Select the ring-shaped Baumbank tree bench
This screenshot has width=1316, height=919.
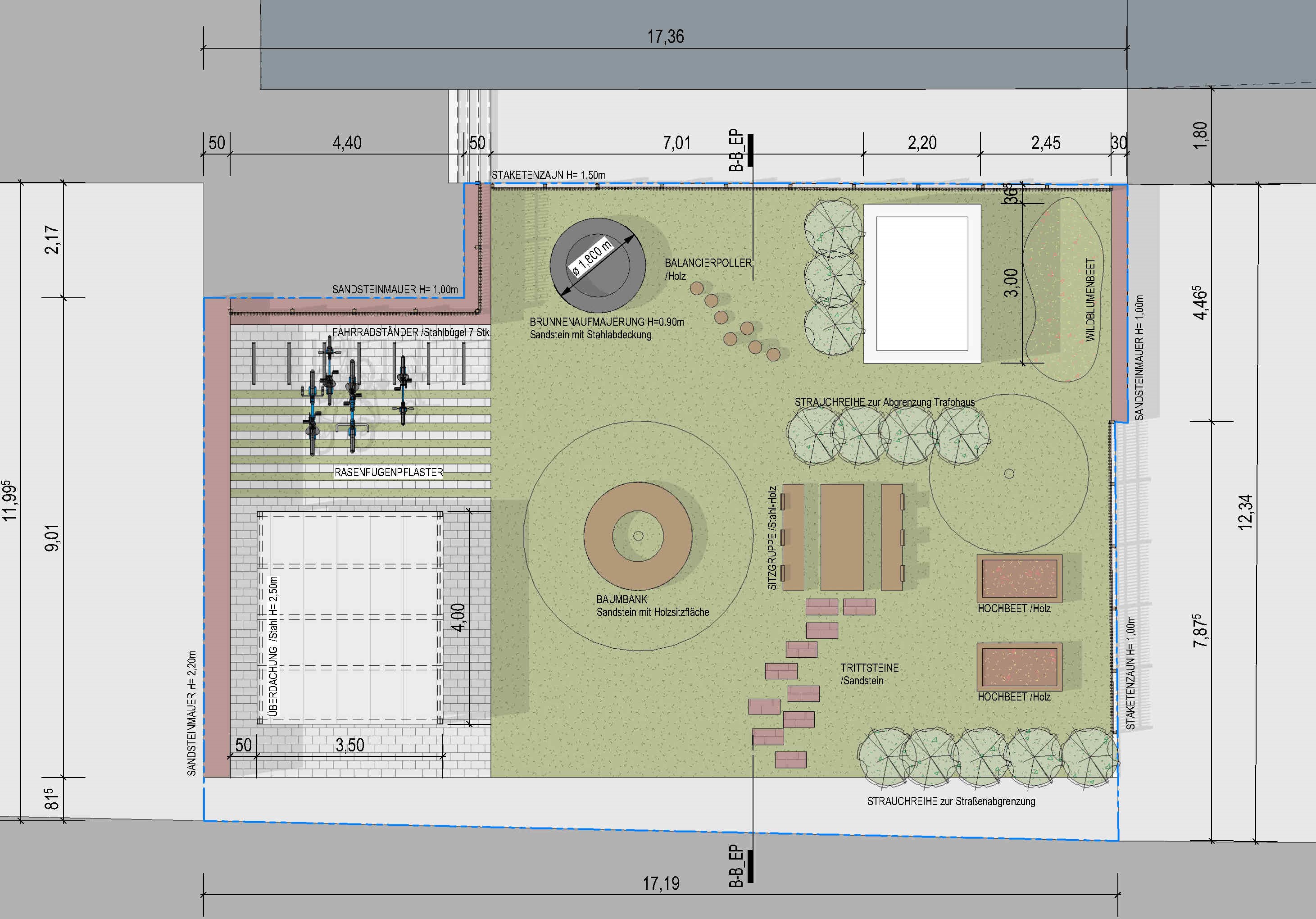pos(638,537)
